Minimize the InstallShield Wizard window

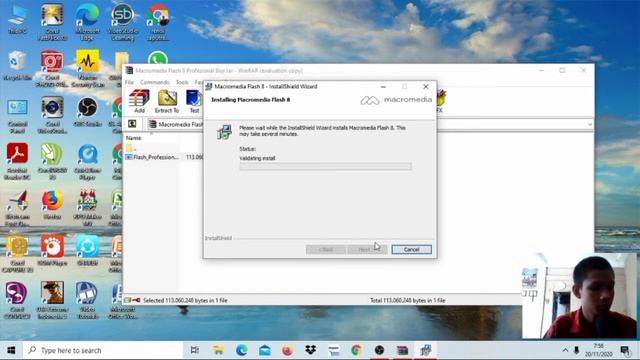[383, 87]
